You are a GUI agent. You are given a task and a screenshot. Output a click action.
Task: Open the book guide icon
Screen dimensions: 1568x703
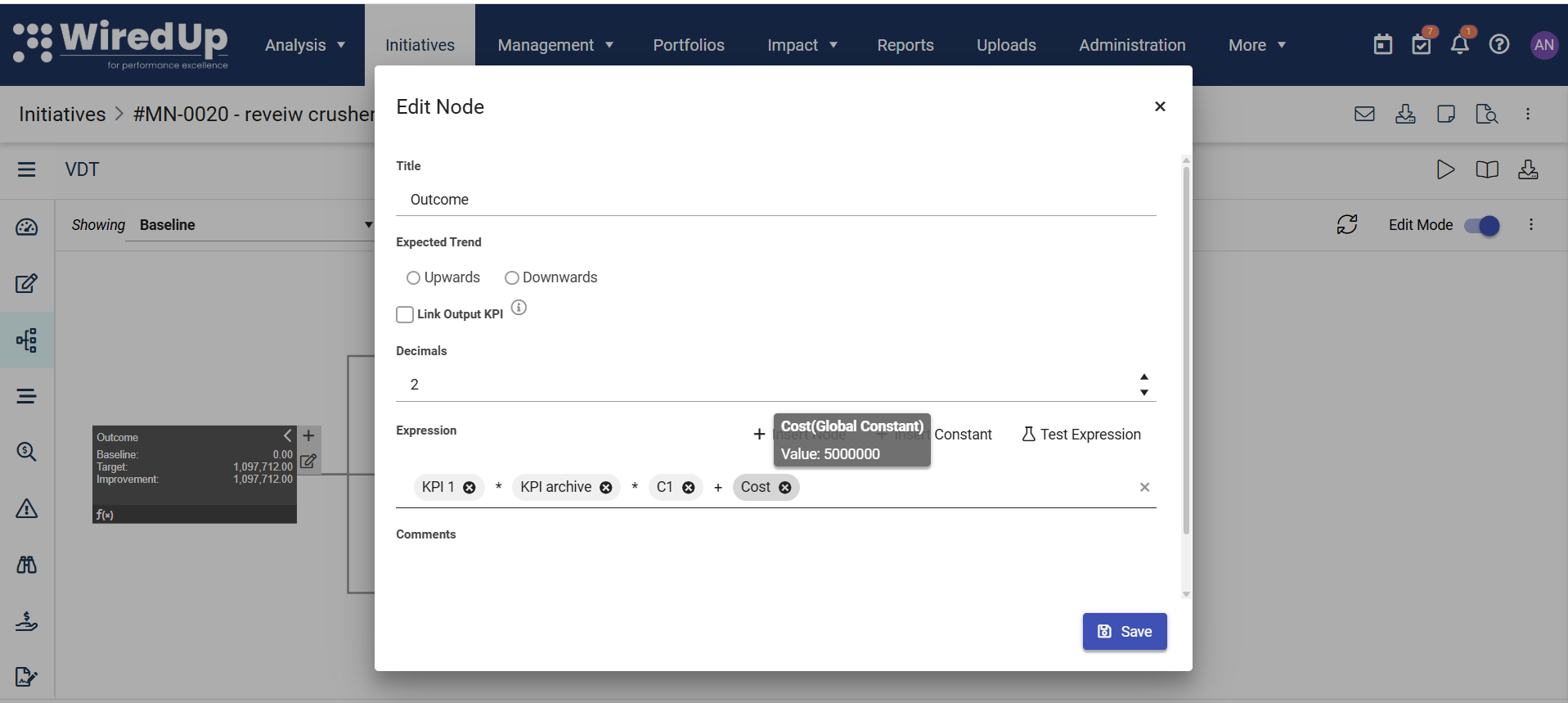click(x=1487, y=169)
